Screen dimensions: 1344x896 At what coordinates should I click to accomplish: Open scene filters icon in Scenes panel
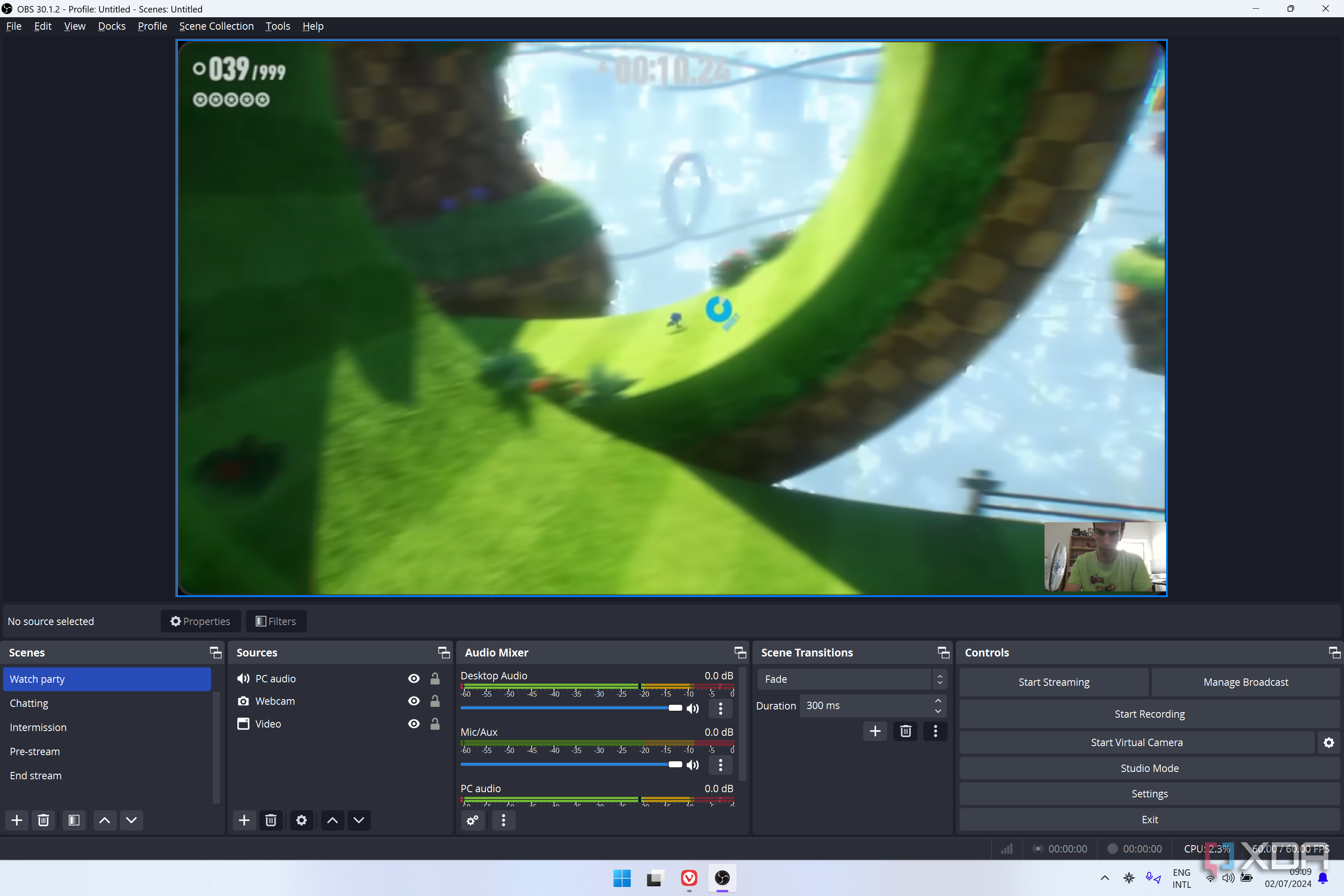(x=74, y=820)
